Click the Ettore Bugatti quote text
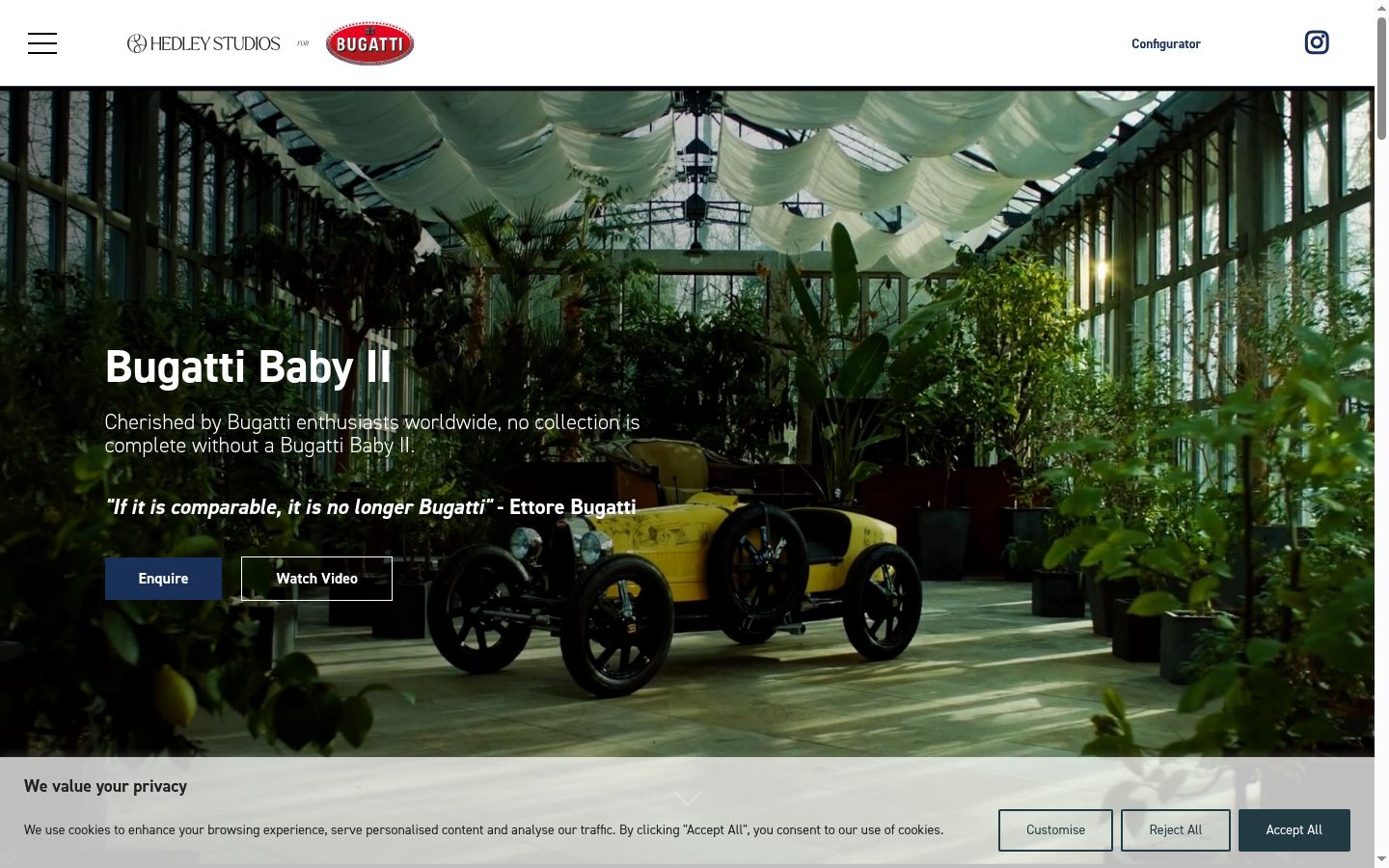This screenshot has height=868, width=1389. click(370, 507)
